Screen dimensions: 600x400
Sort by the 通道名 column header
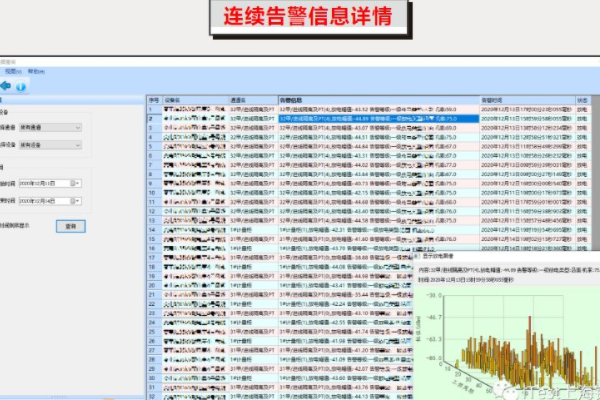click(239, 101)
